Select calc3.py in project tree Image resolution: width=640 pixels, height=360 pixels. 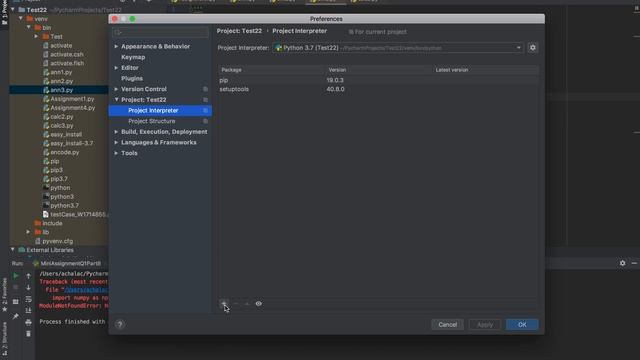click(x=62, y=126)
